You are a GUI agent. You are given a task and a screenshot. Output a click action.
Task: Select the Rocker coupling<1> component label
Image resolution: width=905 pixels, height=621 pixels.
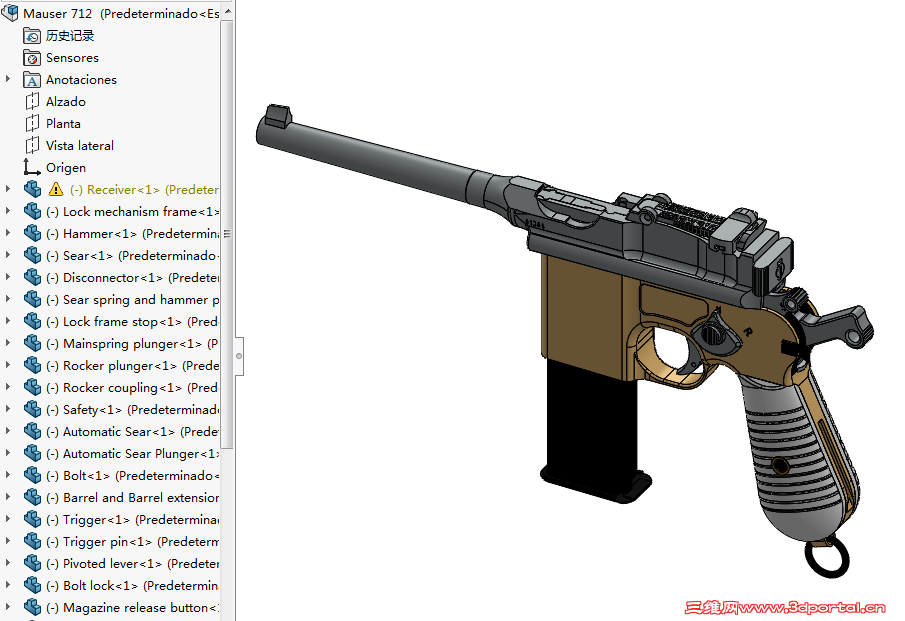pos(132,388)
